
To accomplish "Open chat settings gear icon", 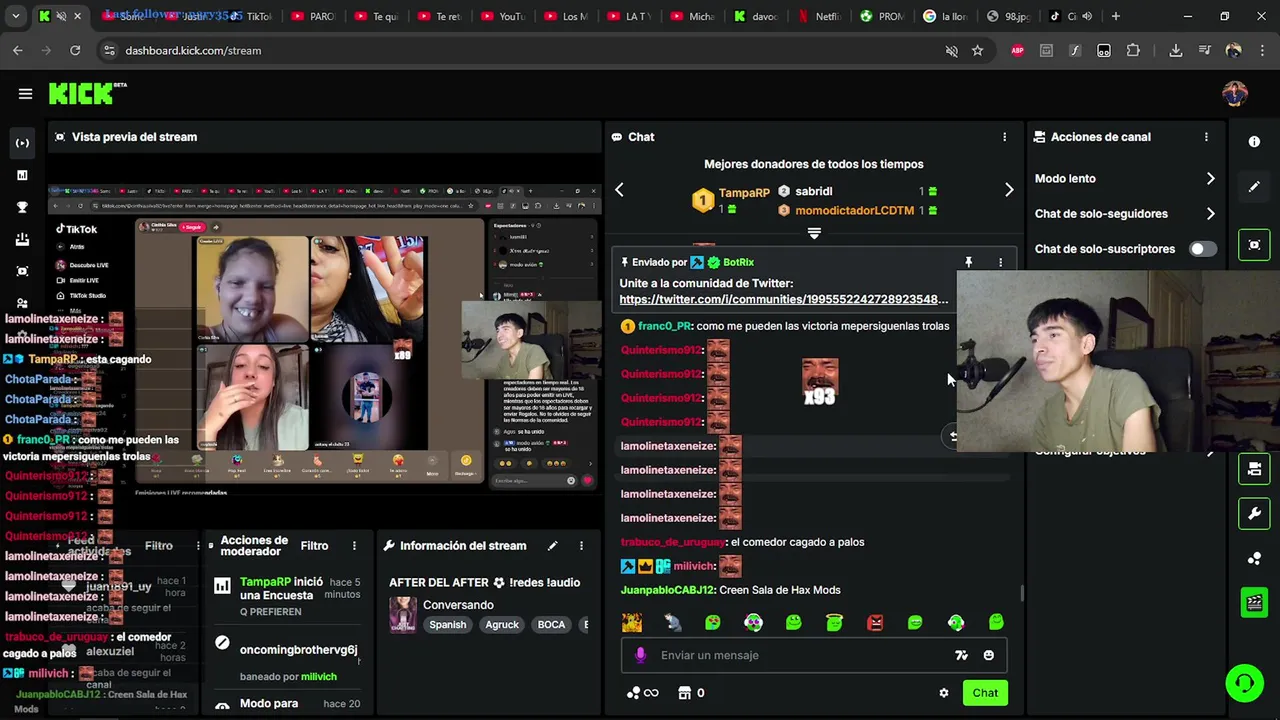I will point(943,693).
